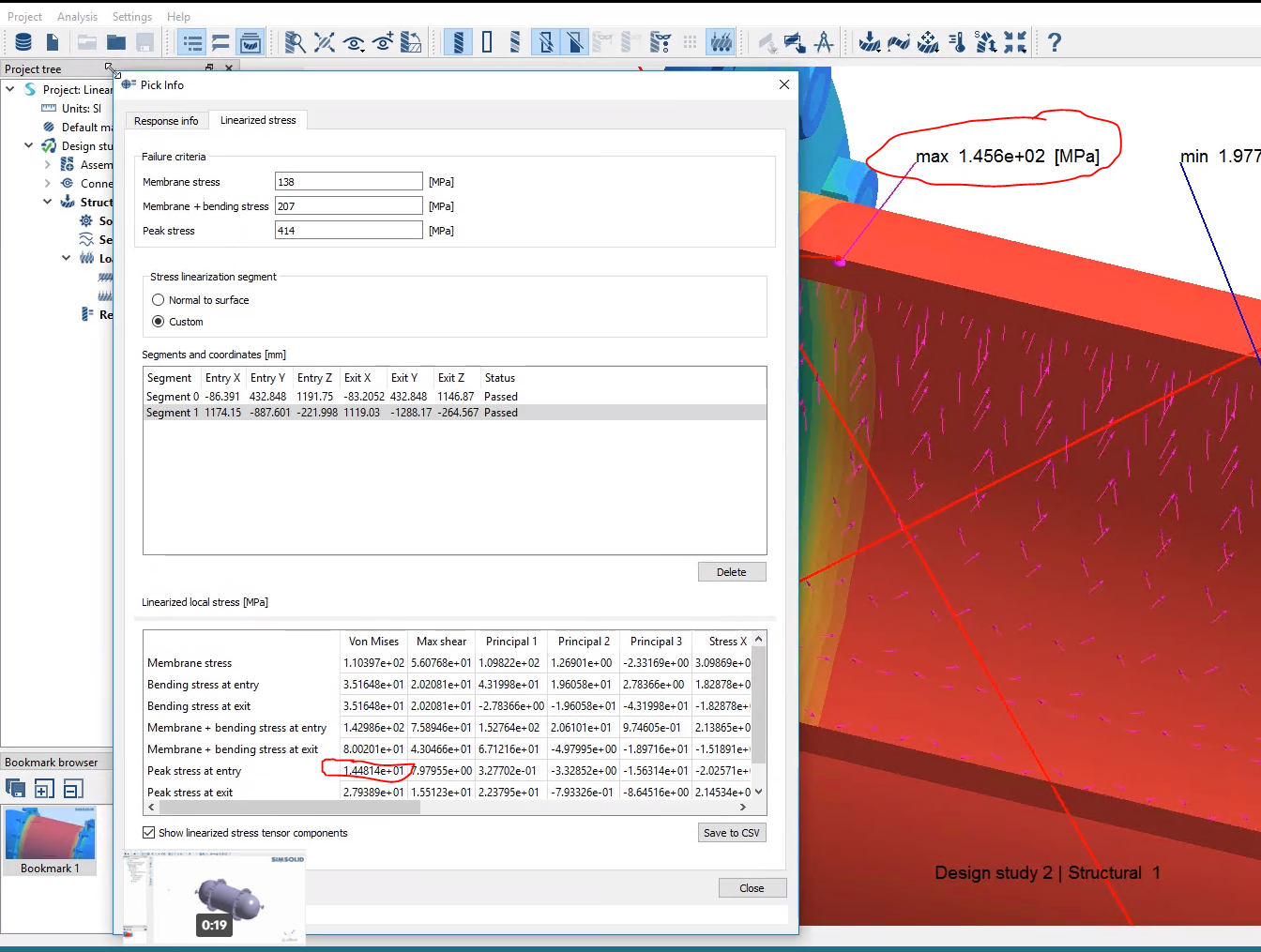The width and height of the screenshot is (1261, 952).
Task: Click the four-arrow move icon in toolbar
Action: [x=928, y=42]
